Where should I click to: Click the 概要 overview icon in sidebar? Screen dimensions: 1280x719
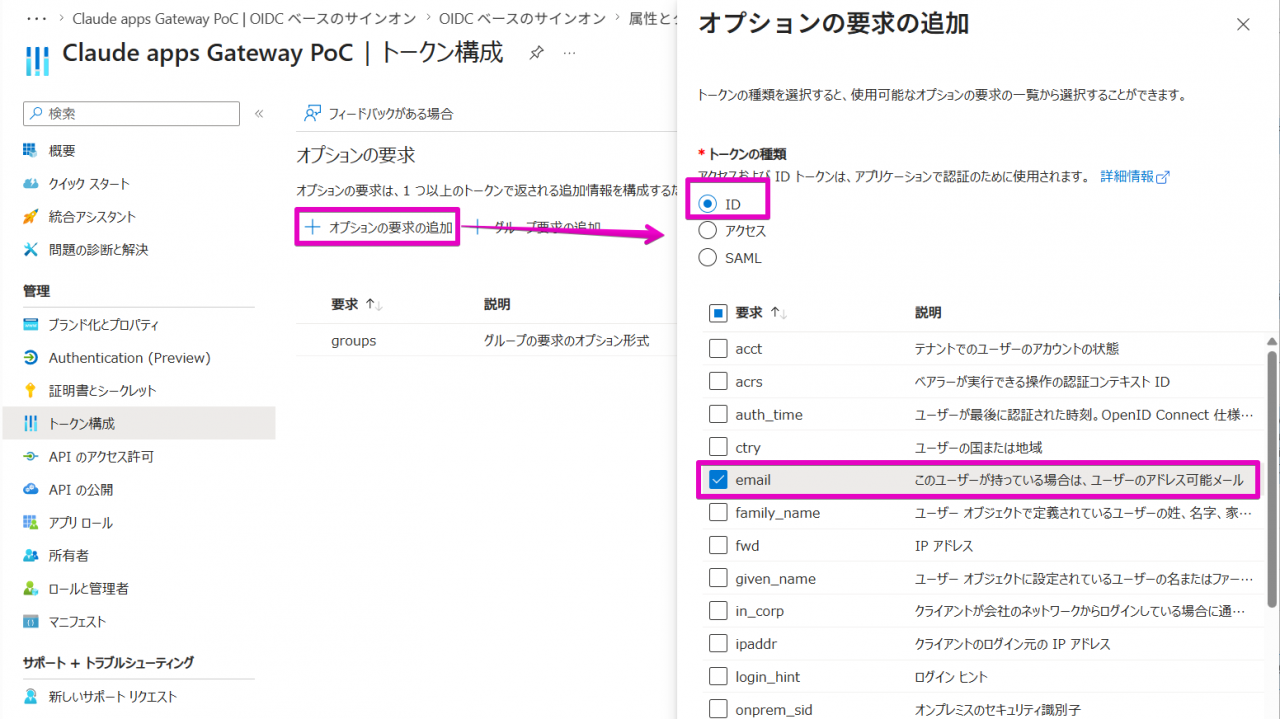31,151
